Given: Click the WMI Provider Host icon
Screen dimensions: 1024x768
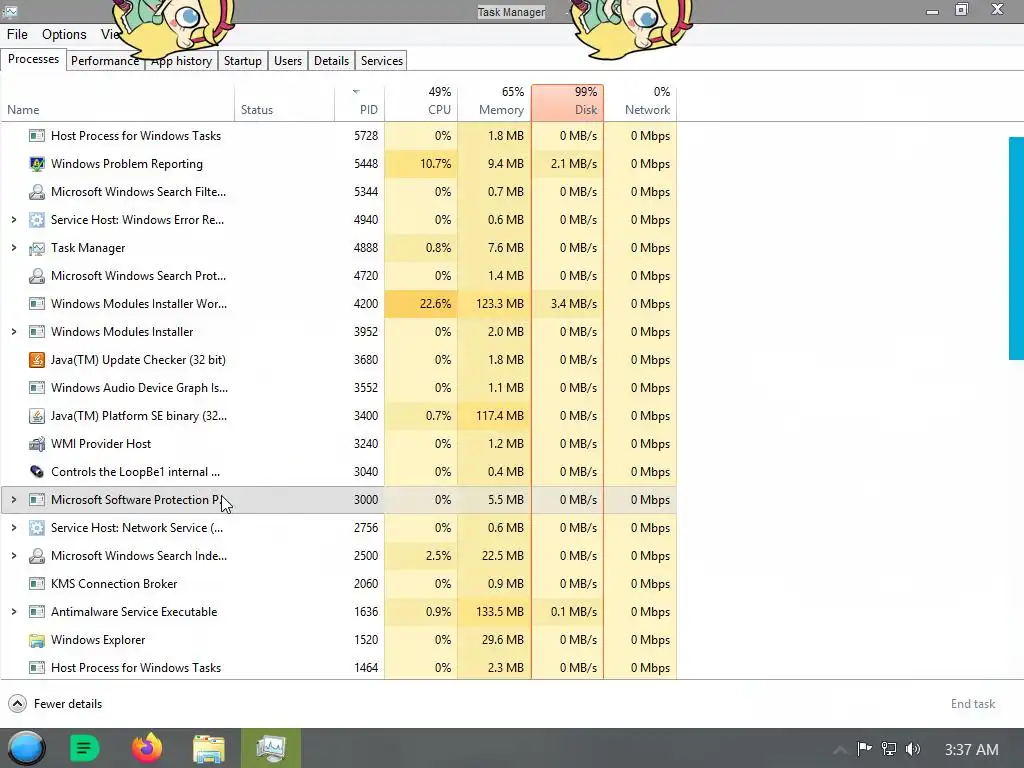Looking at the screenshot, I should point(37,444).
